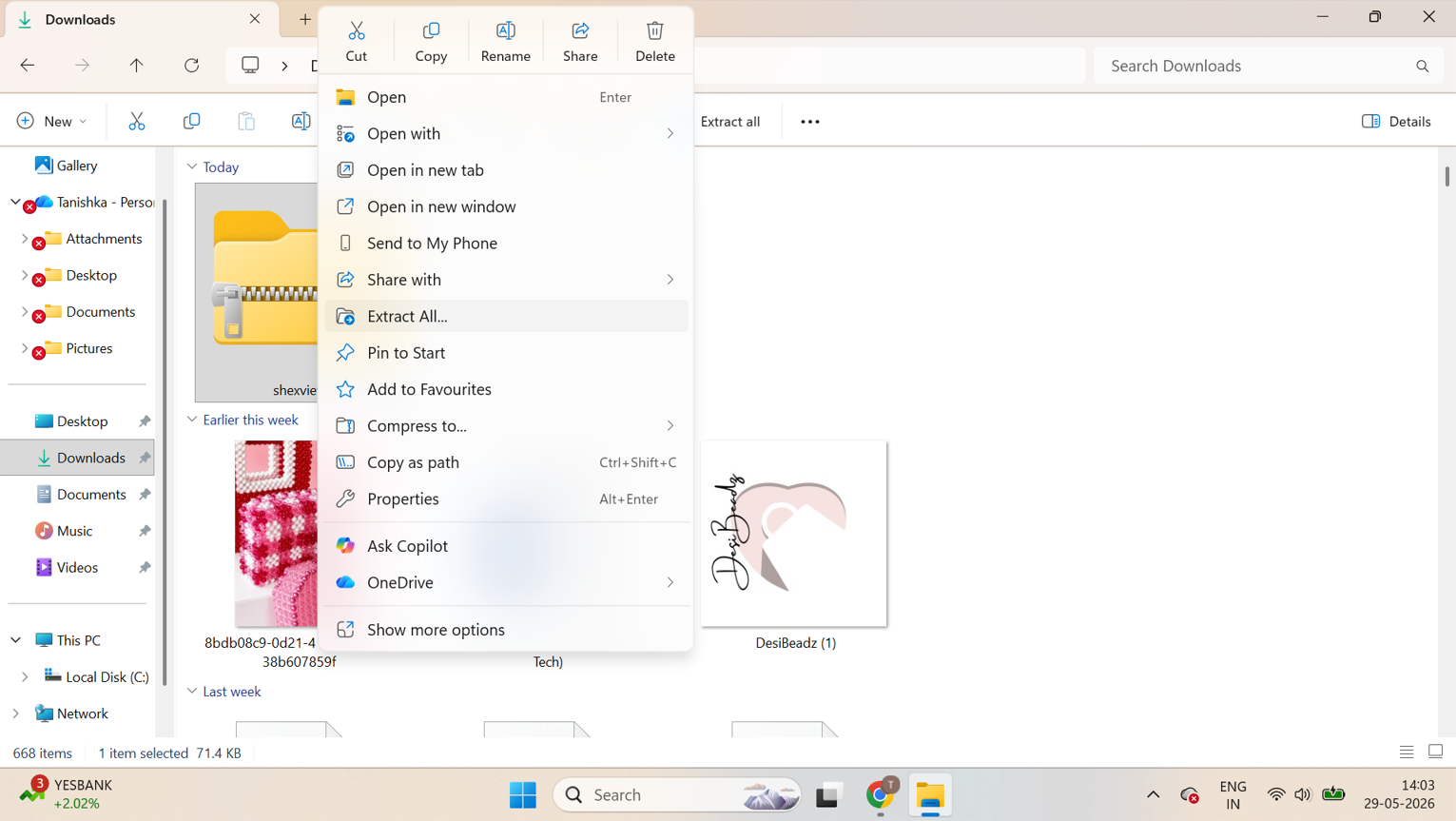This screenshot has height=821, width=1456.
Task: Switch to large thumbnails view
Action: pyautogui.click(x=1436, y=752)
